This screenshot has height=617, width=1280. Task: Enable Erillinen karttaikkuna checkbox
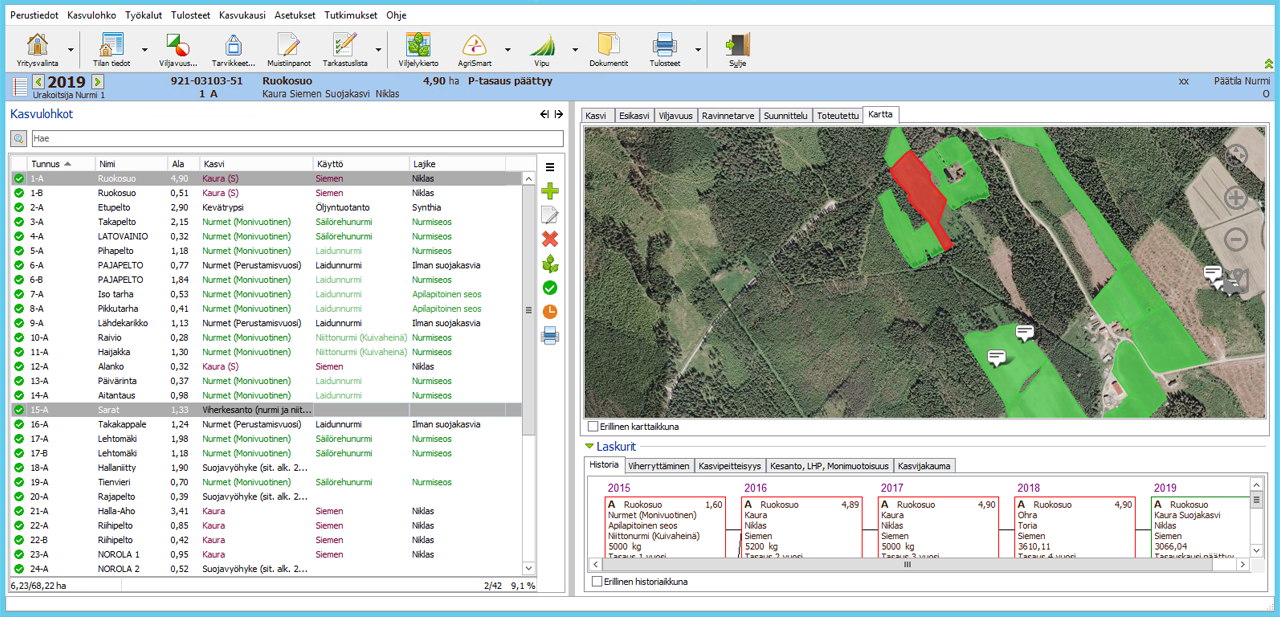594,427
